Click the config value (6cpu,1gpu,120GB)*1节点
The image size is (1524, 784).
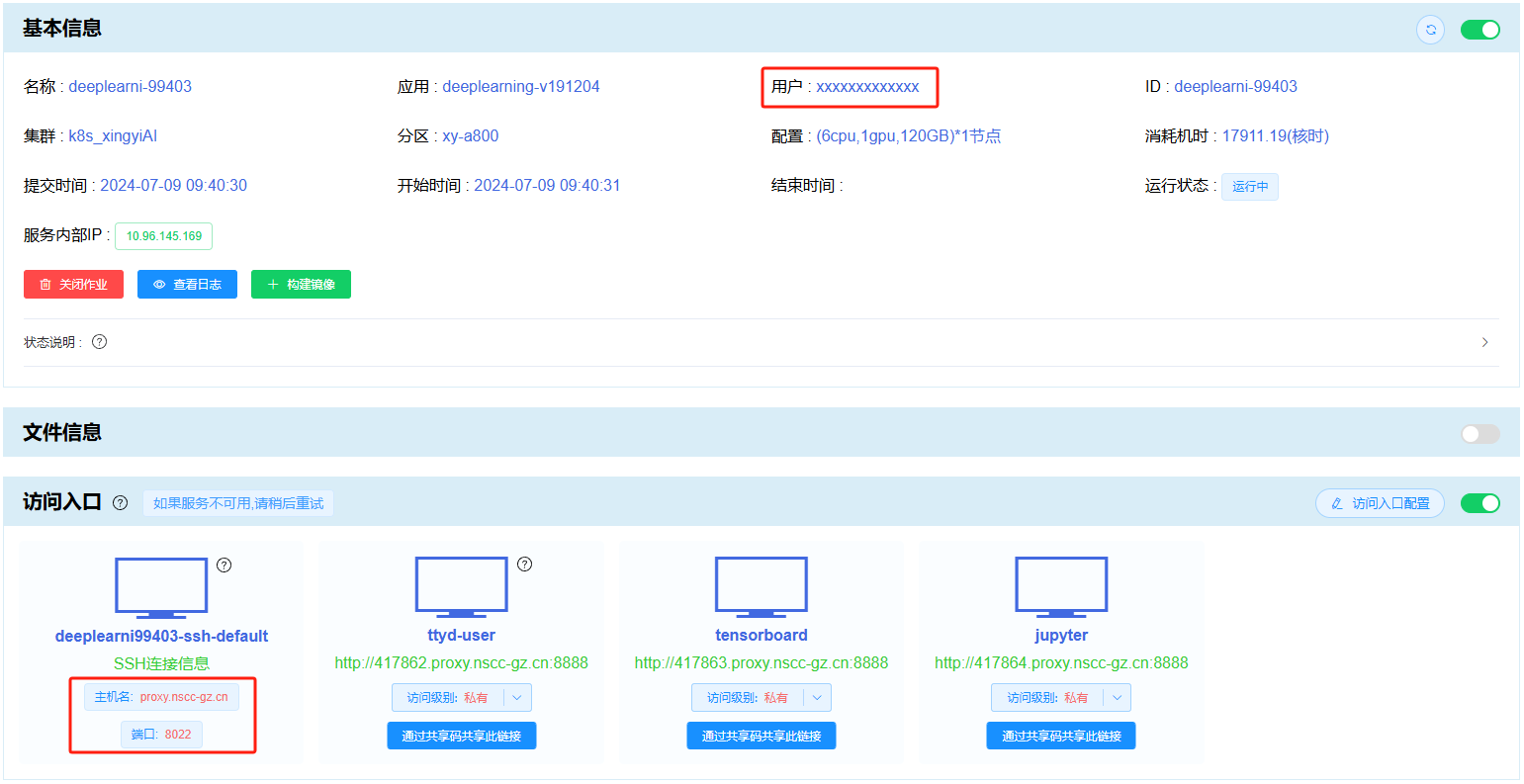click(909, 136)
